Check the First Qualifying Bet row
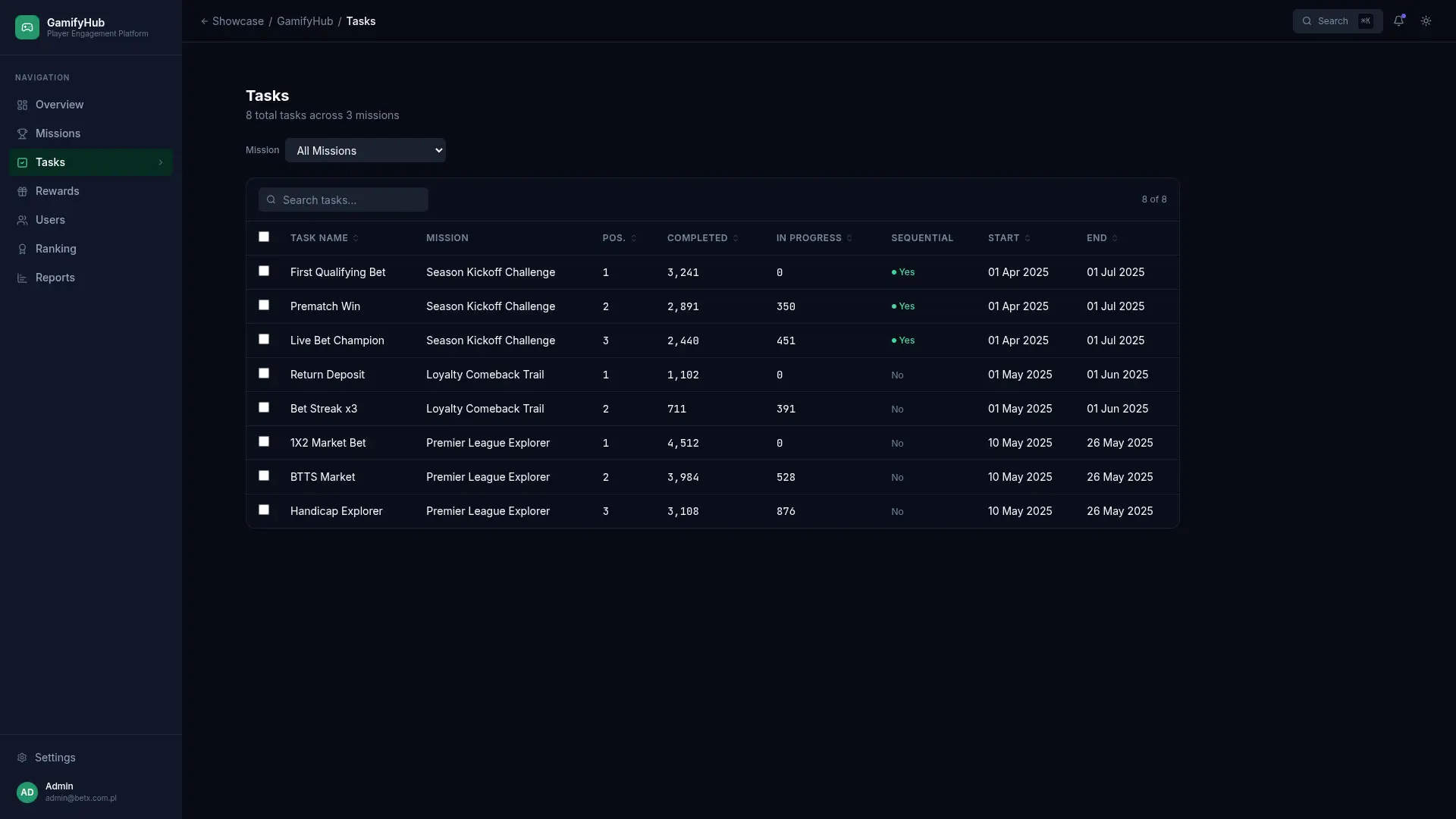The width and height of the screenshot is (1456, 819). click(264, 271)
